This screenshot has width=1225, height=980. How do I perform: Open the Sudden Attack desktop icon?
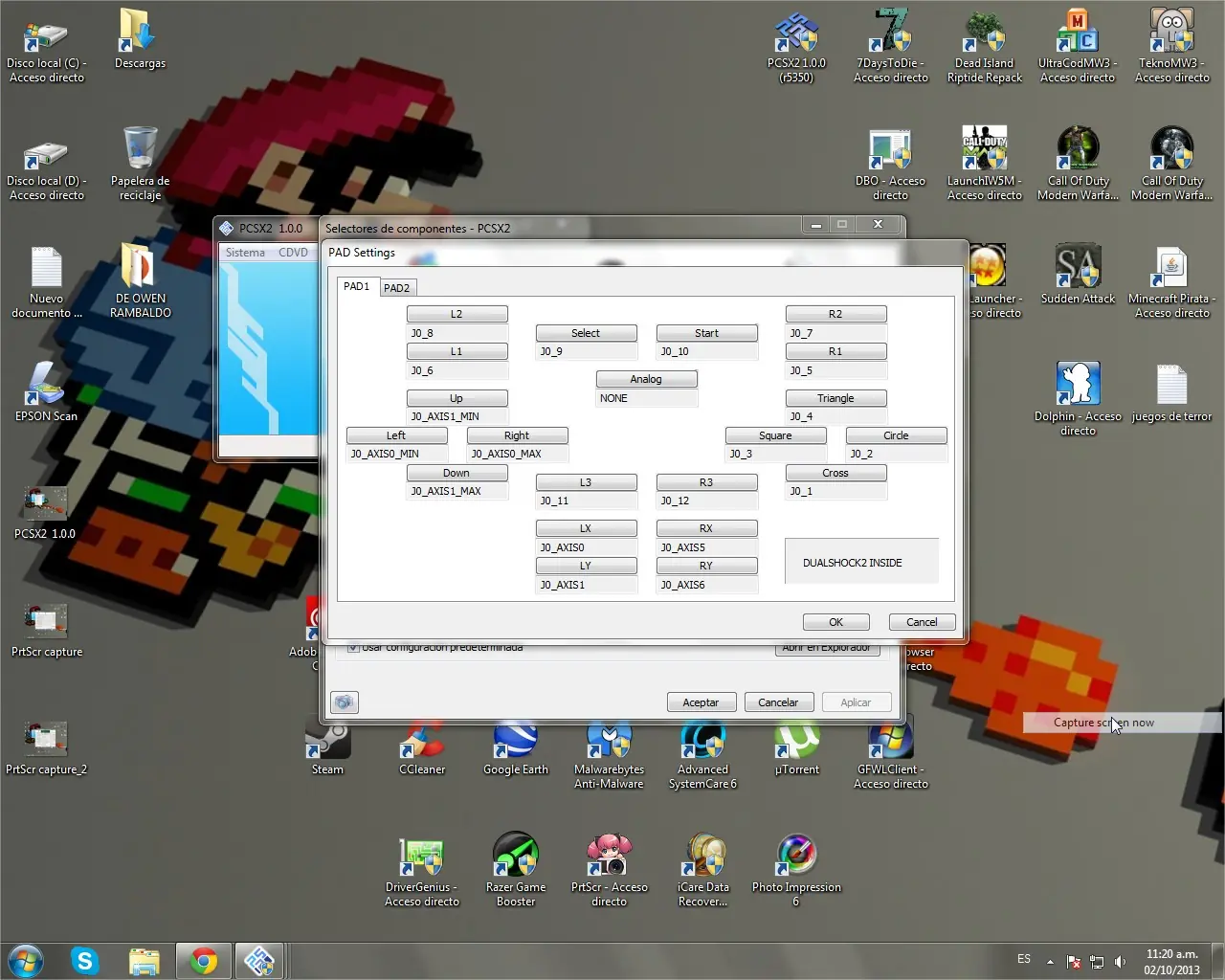tap(1078, 275)
